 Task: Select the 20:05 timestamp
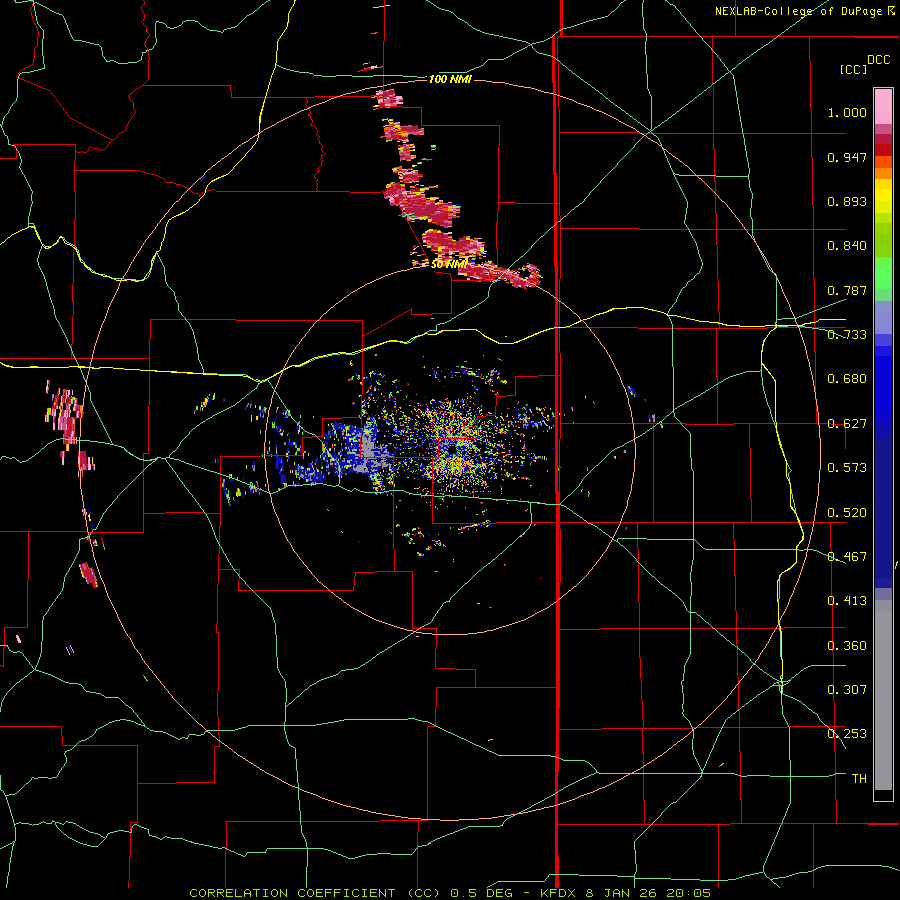tap(690, 893)
